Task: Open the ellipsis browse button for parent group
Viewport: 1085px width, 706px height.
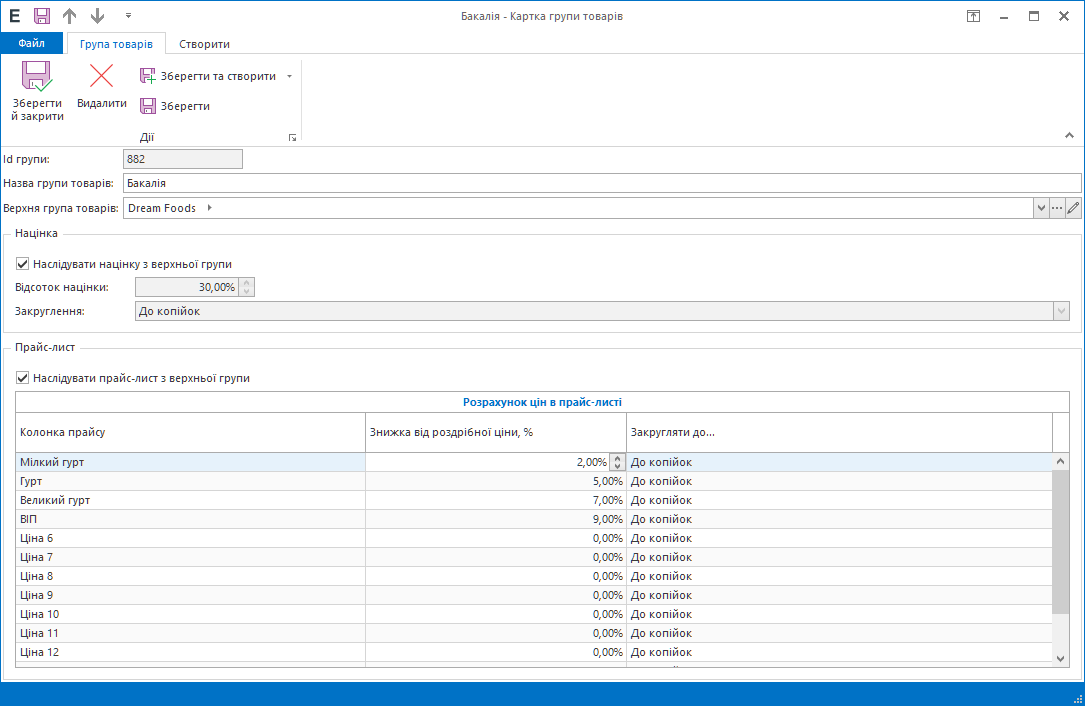Action: [x=1056, y=208]
